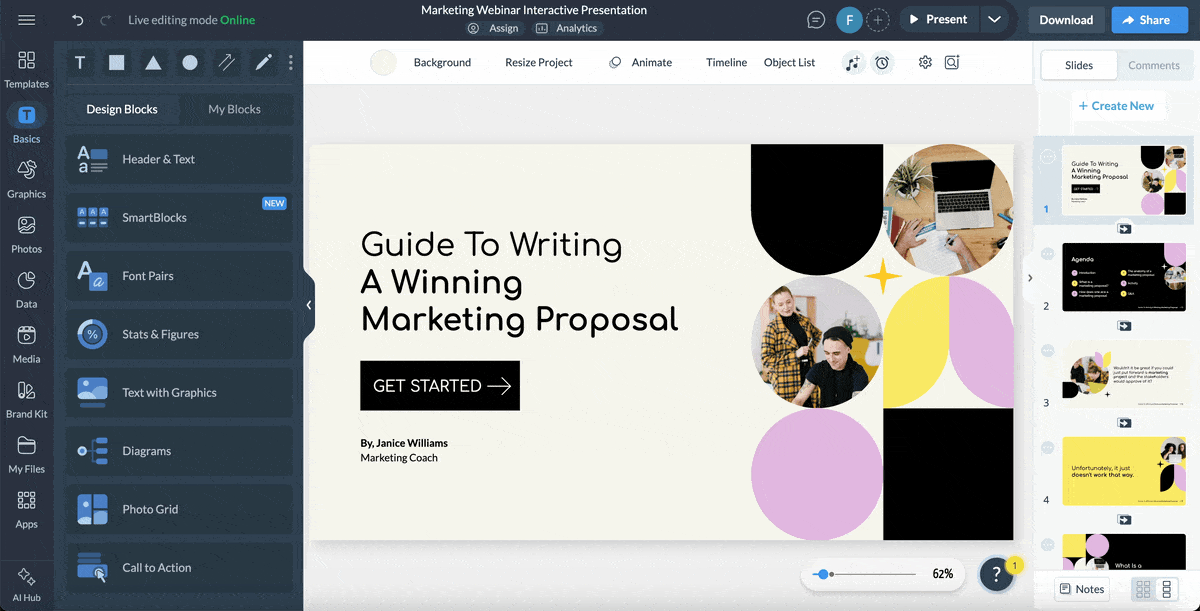Click the Download button
The image size is (1200, 611).
1066,20
